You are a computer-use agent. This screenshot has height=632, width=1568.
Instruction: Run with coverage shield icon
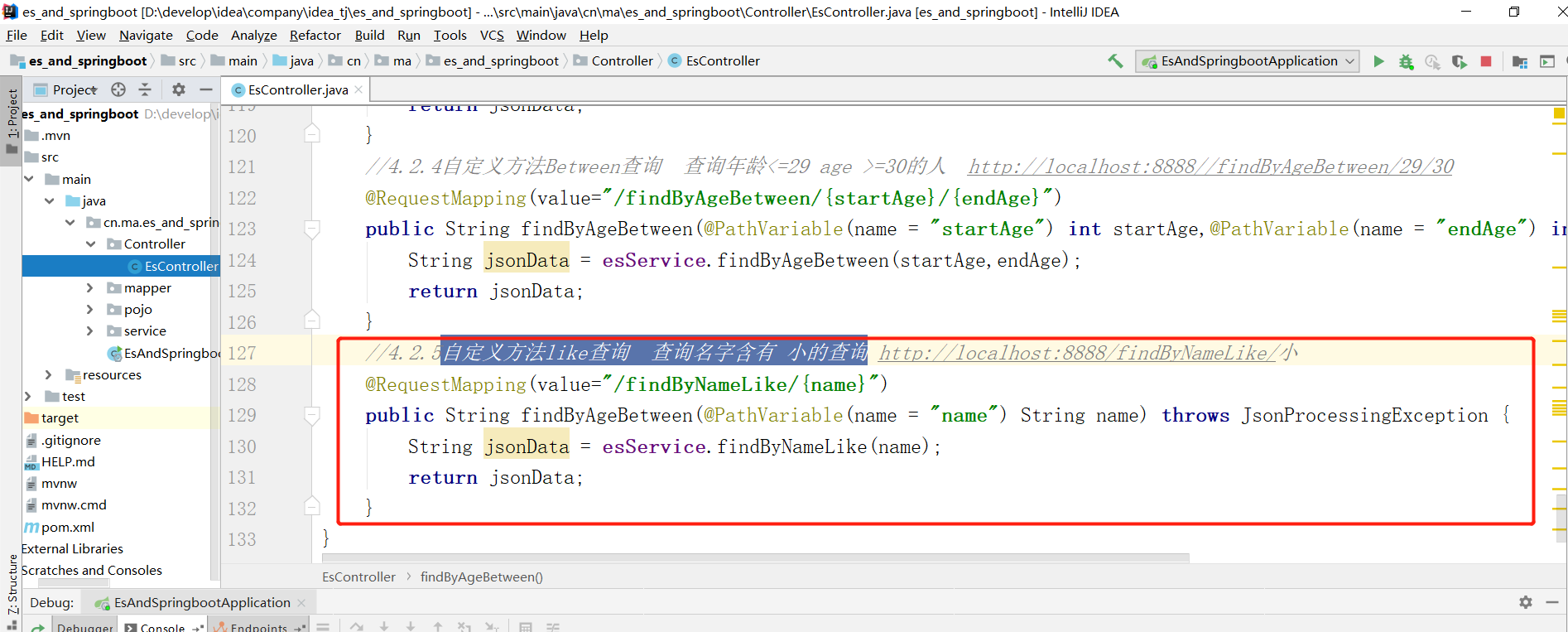coord(1459,61)
